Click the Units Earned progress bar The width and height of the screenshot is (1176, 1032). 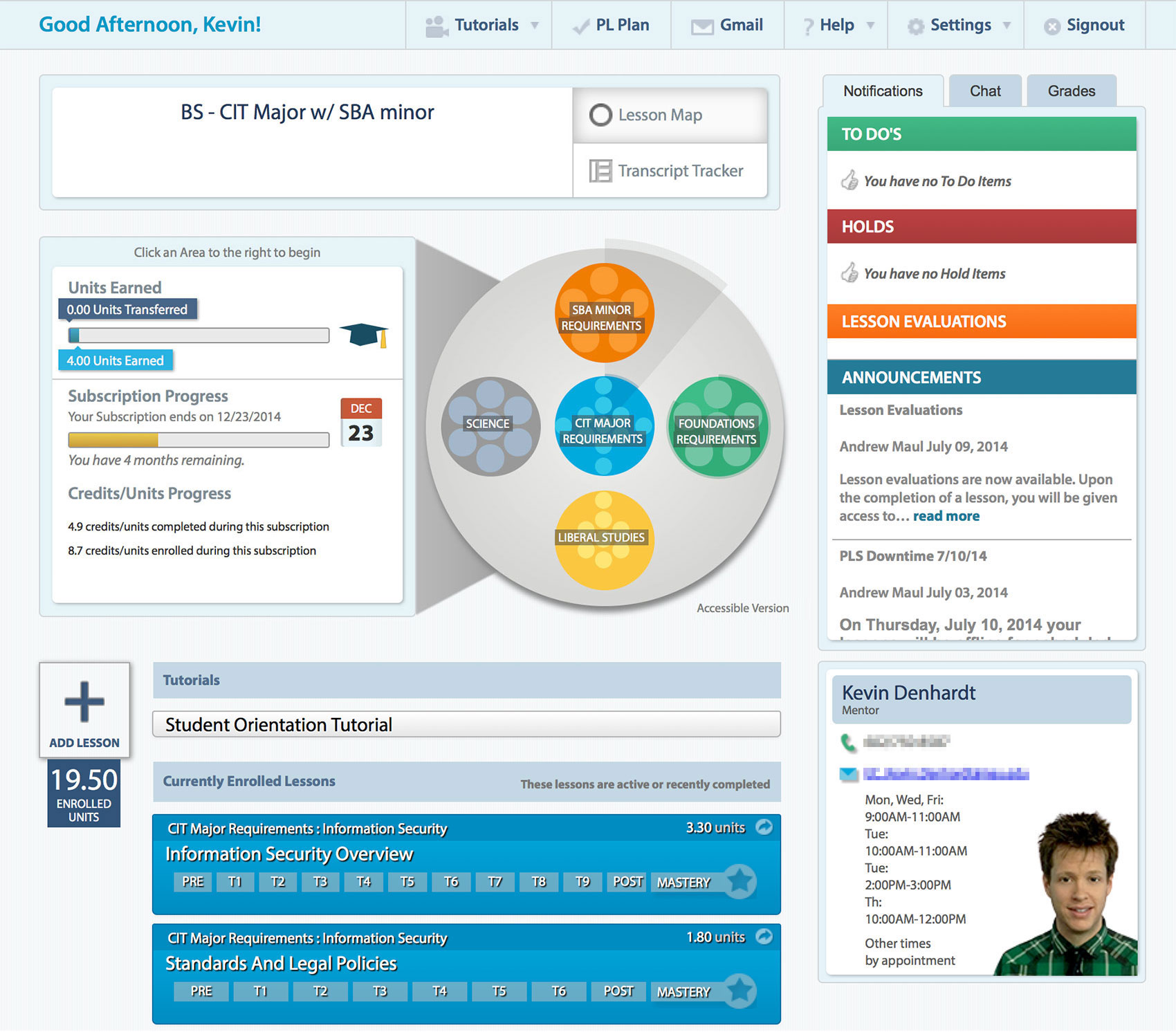click(199, 335)
